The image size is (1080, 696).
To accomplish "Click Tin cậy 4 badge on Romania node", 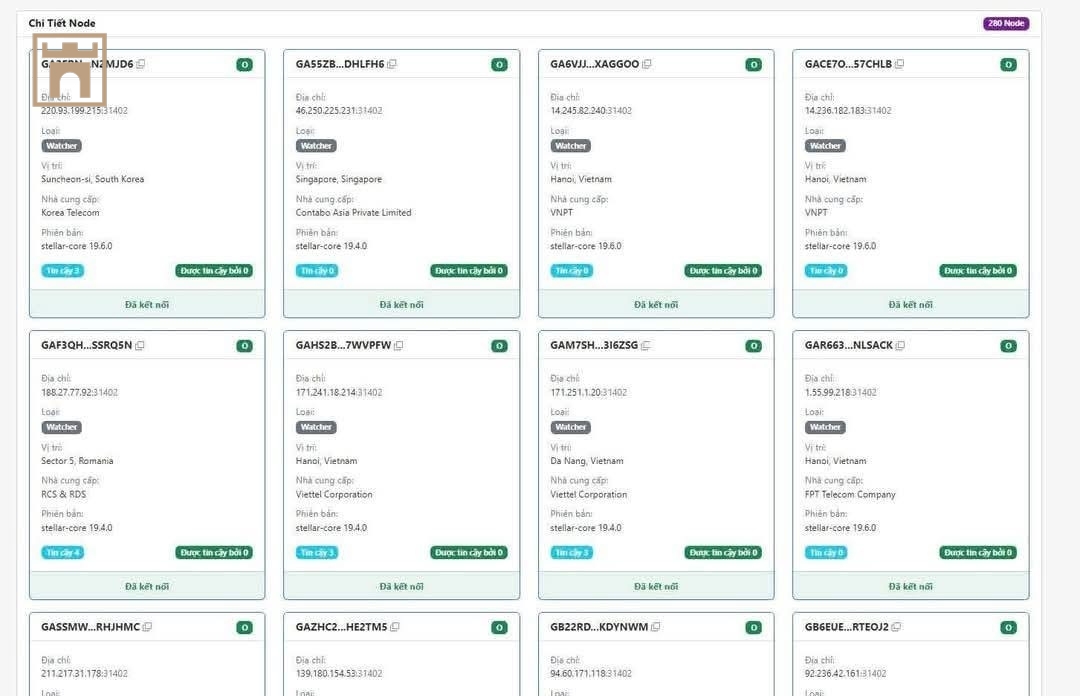I will coord(62,553).
